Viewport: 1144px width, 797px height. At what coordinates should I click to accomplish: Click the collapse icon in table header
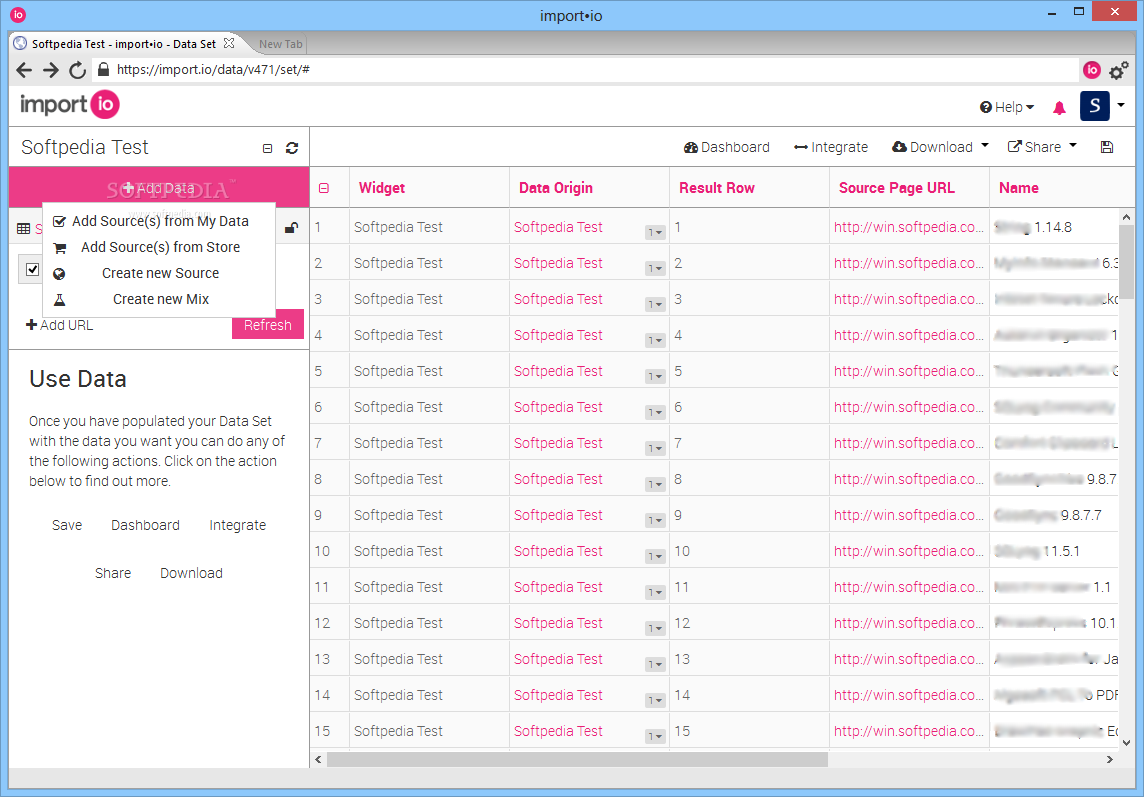(324, 188)
